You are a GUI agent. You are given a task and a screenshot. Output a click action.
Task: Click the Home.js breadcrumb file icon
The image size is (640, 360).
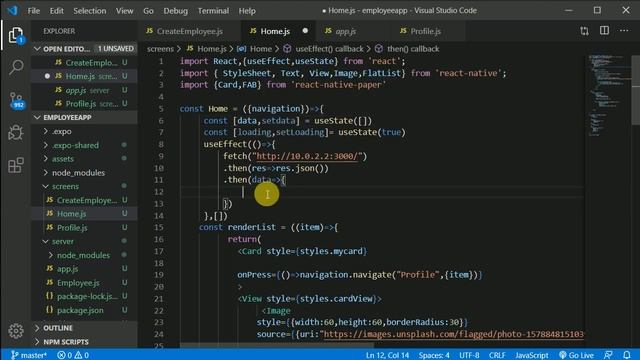(190, 49)
